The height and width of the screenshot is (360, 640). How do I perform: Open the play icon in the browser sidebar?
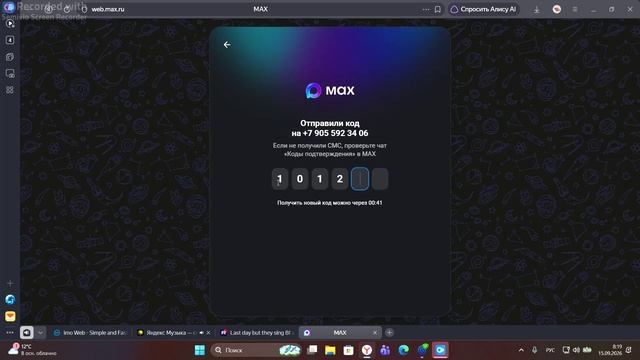pyautogui.click(x=10, y=23)
